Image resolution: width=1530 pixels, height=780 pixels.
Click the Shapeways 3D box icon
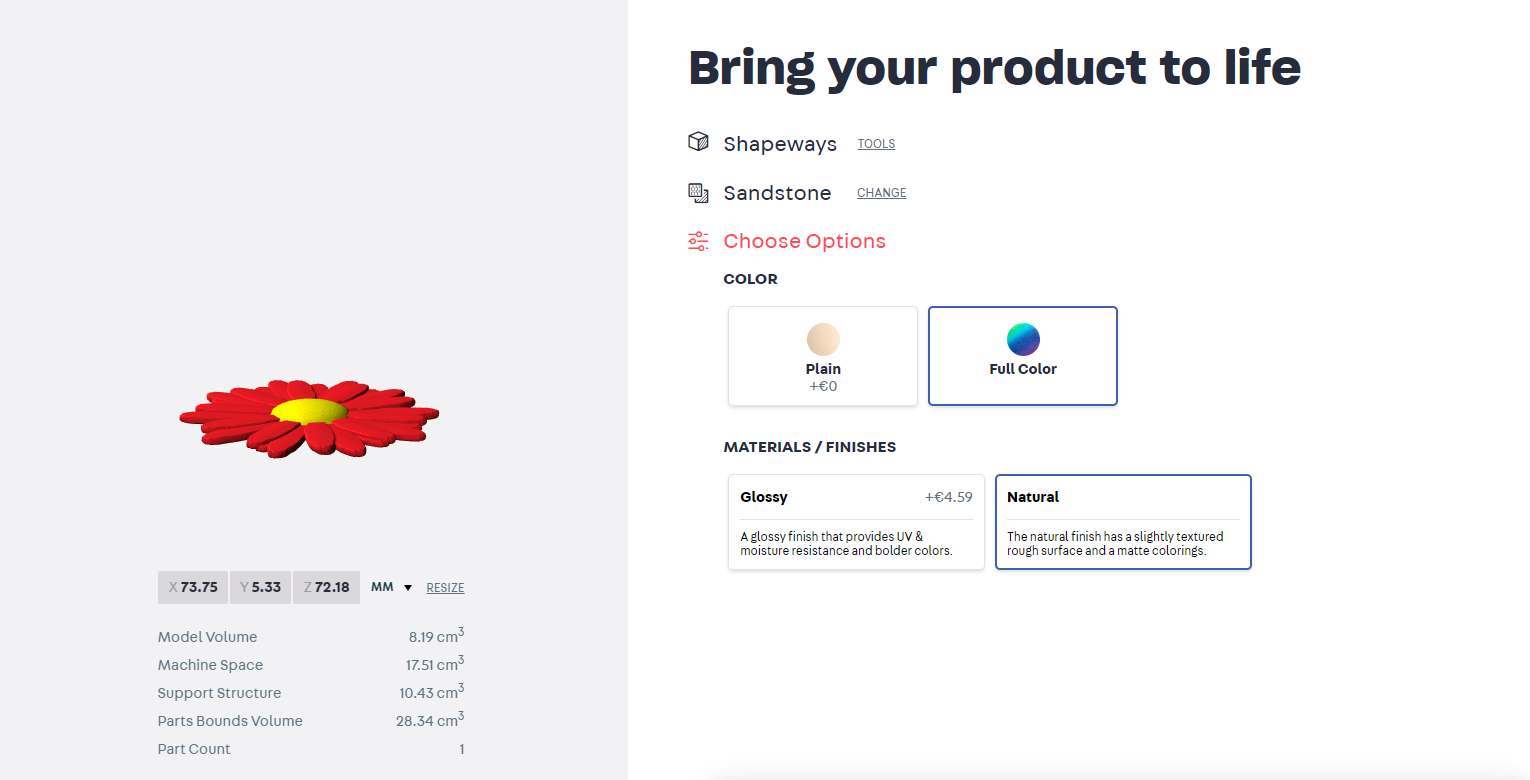pos(698,142)
